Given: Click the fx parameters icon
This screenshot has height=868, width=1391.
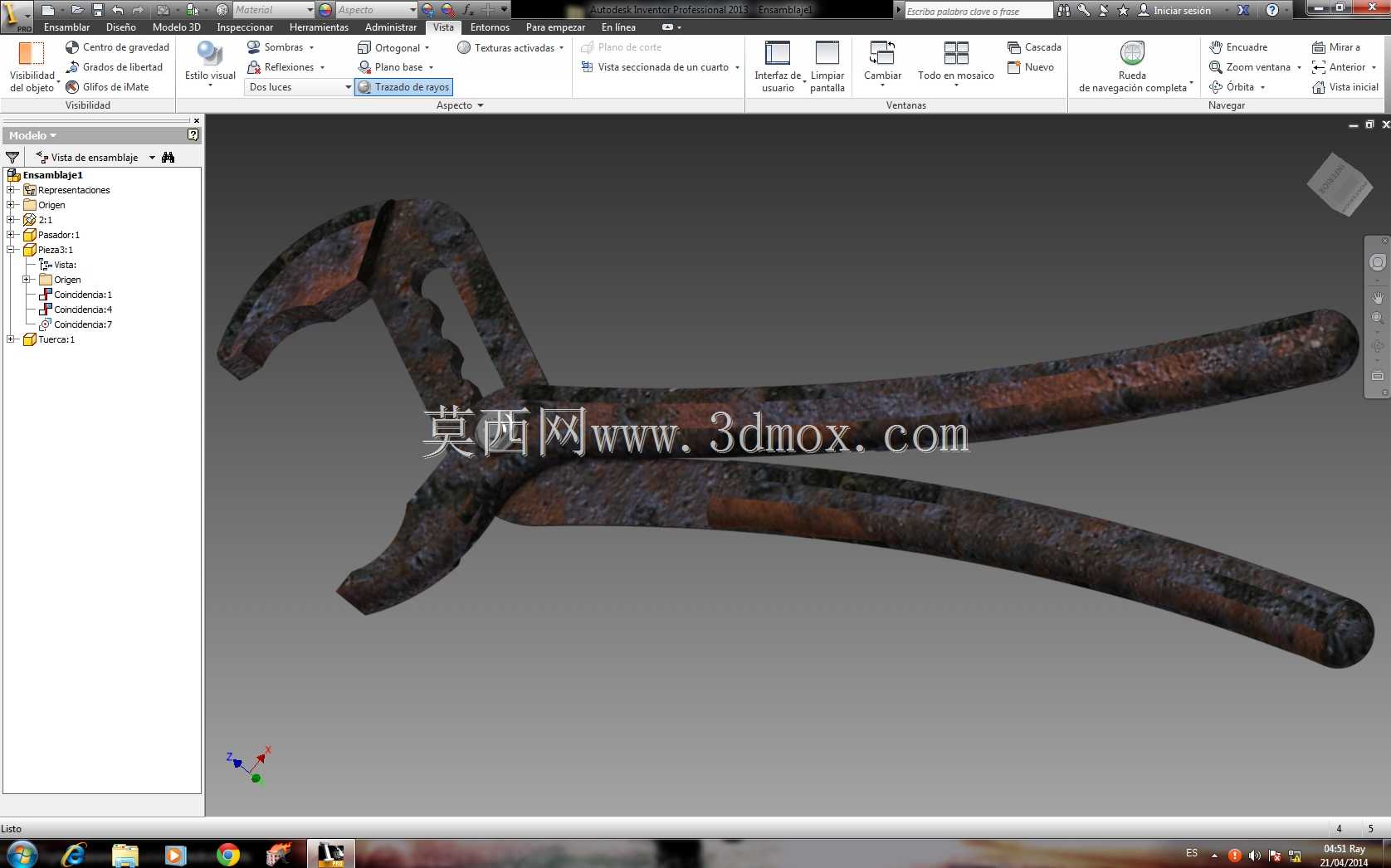Looking at the screenshot, I should coord(468,10).
